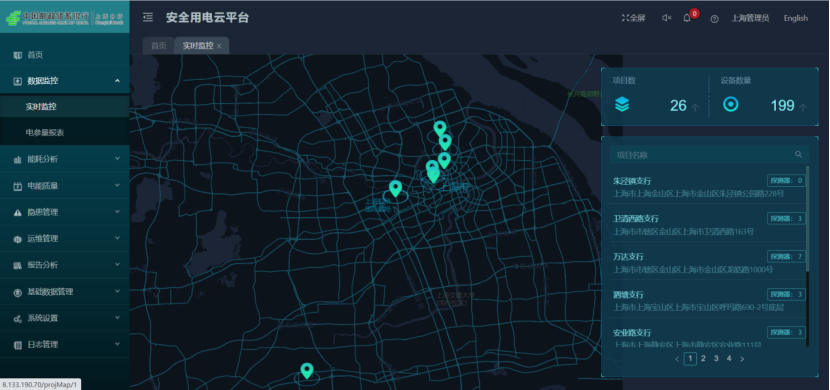Go to next page of project list

[742, 359]
